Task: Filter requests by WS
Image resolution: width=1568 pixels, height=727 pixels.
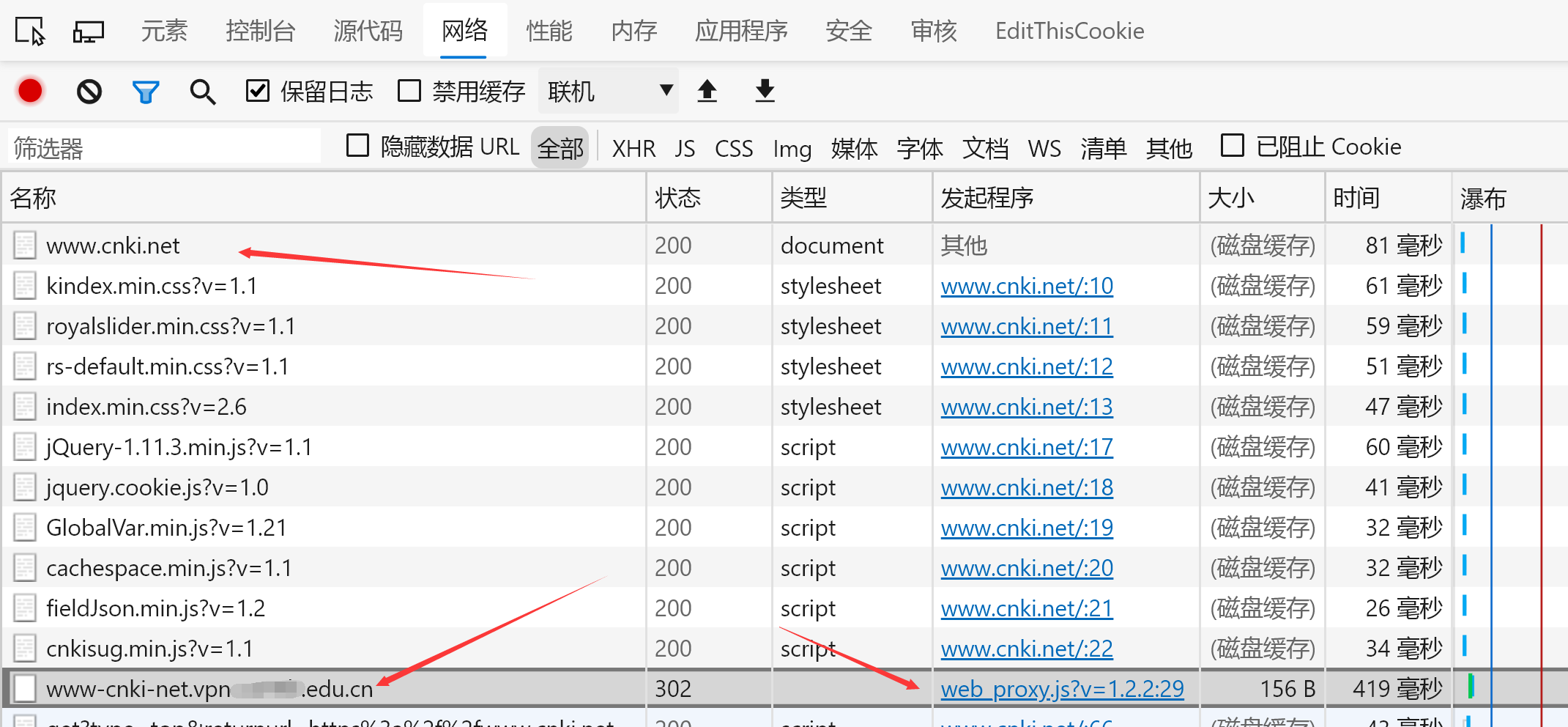Action: (1044, 148)
